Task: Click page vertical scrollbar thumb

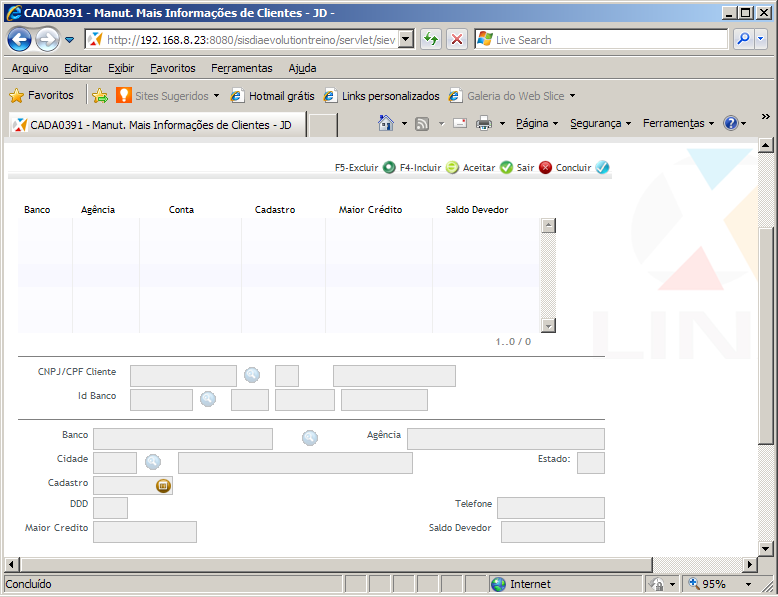Action: point(766,335)
